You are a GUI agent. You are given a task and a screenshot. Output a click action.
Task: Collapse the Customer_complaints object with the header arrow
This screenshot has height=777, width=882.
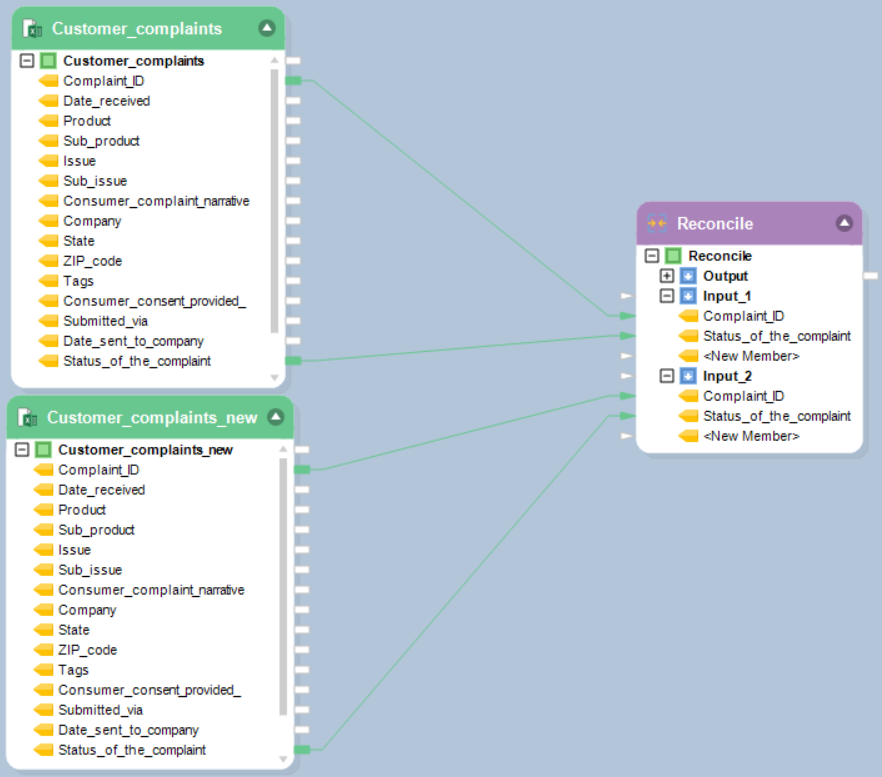(266, 28)
